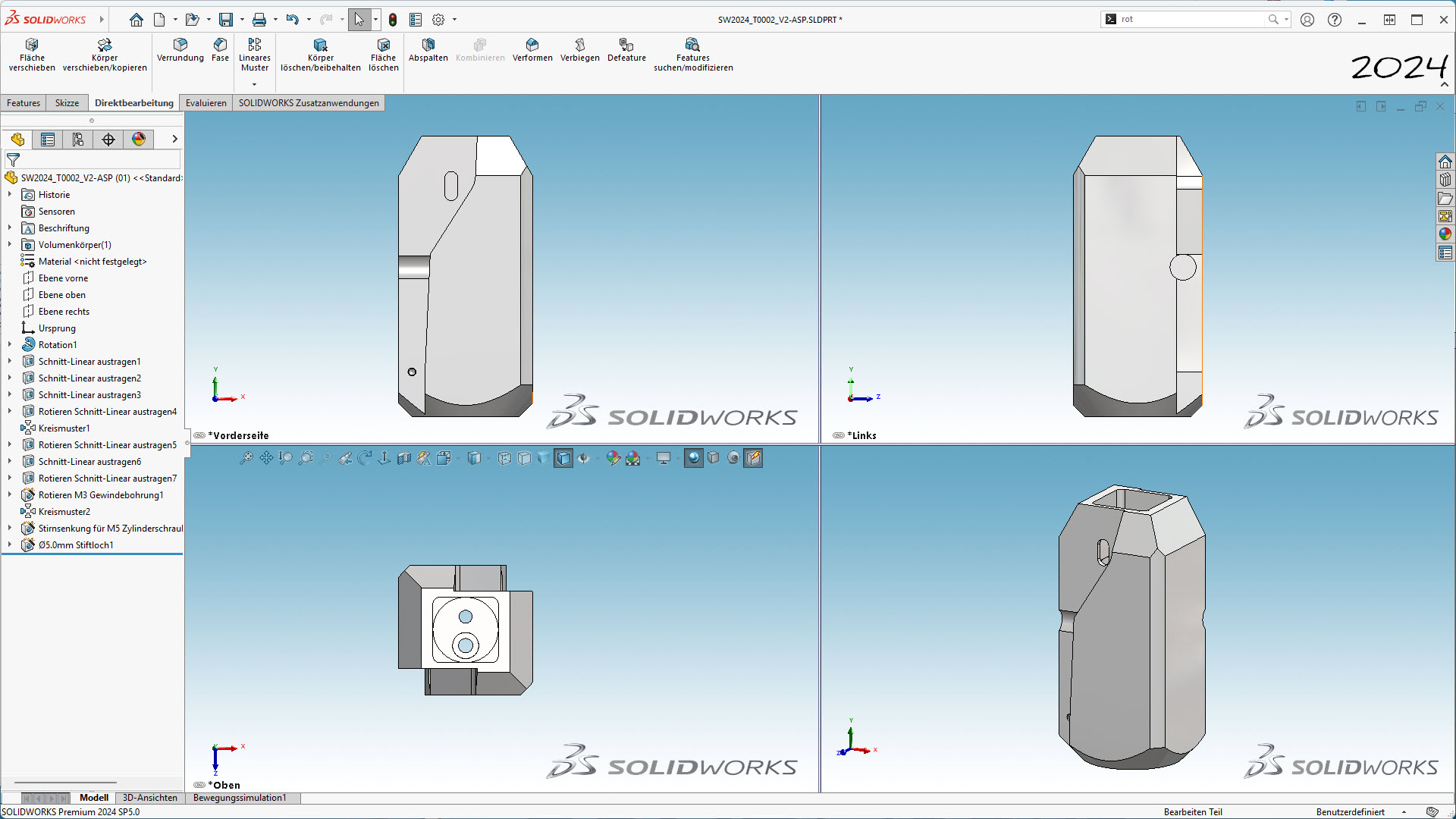Screen dimensions: 1456x819
Task: Click the Fläche verschieben tool
Action: click(x=32, y=55)
